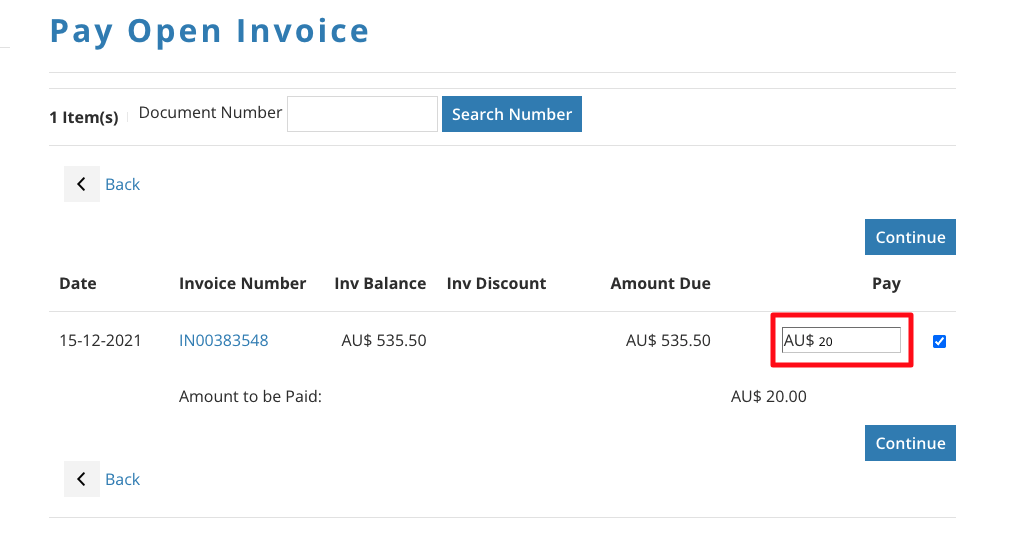This screenshot has height=542, width=1010.
Task: Uncheck the pay checkbox for invoice IN00383548
Action: 939,341
